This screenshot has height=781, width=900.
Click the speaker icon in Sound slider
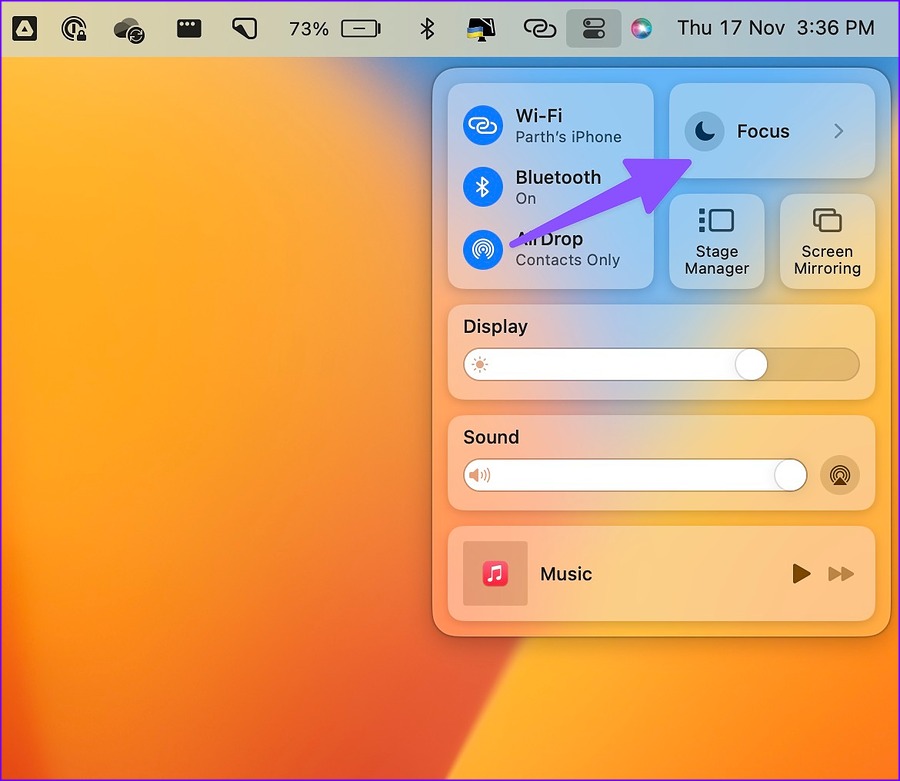[x=480, y=475]
